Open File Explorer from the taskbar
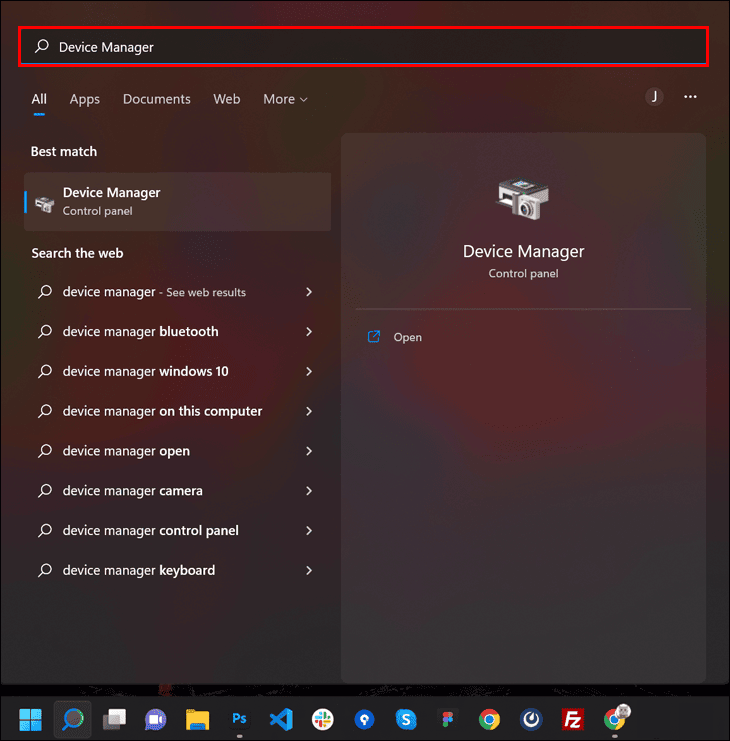This screenshot has height=741, width=730. click(198, 720)
